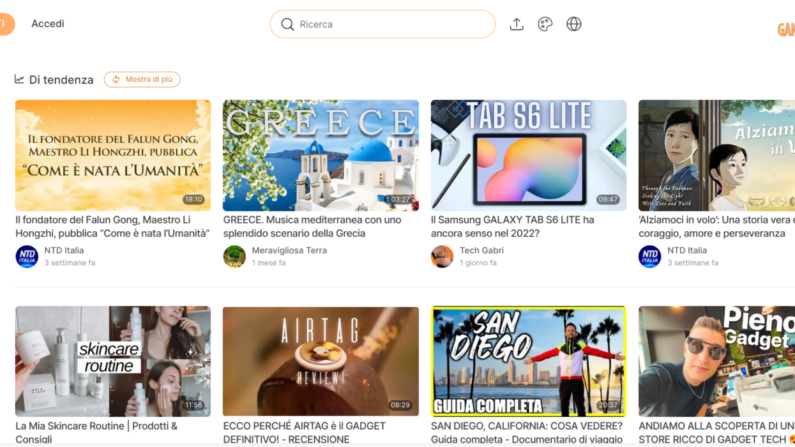Open the San Diego Guida Completa thumbnail

tap(528, 361)
